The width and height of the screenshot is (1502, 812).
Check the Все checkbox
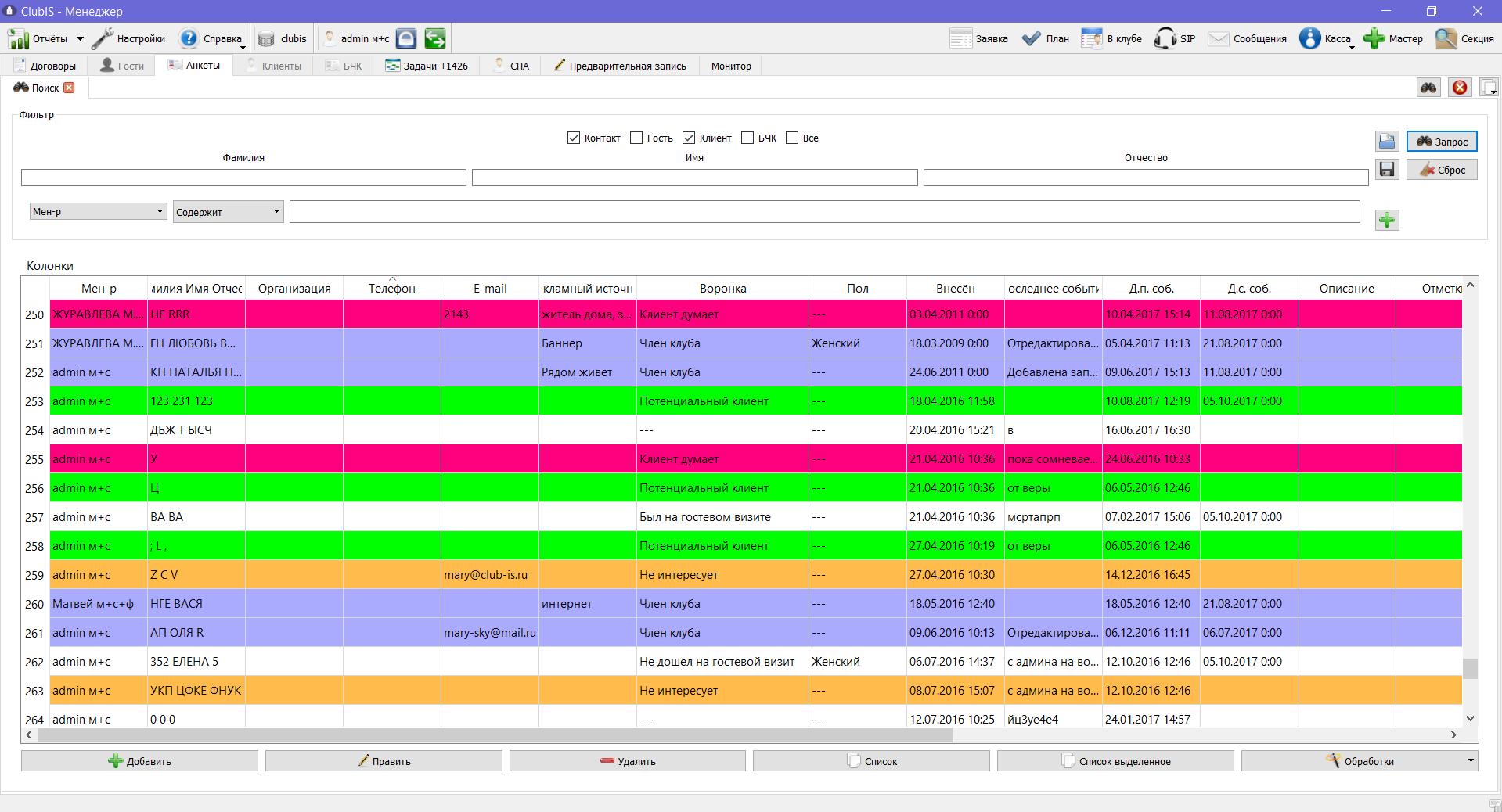tap(792, 138)
